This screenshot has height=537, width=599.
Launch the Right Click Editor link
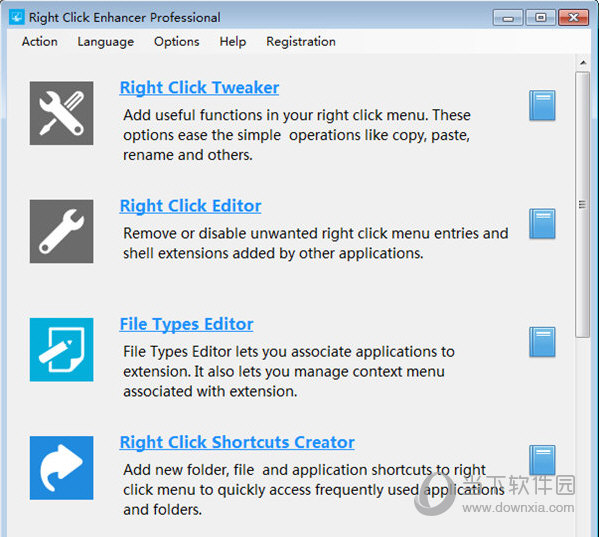[x=191, y=206]
